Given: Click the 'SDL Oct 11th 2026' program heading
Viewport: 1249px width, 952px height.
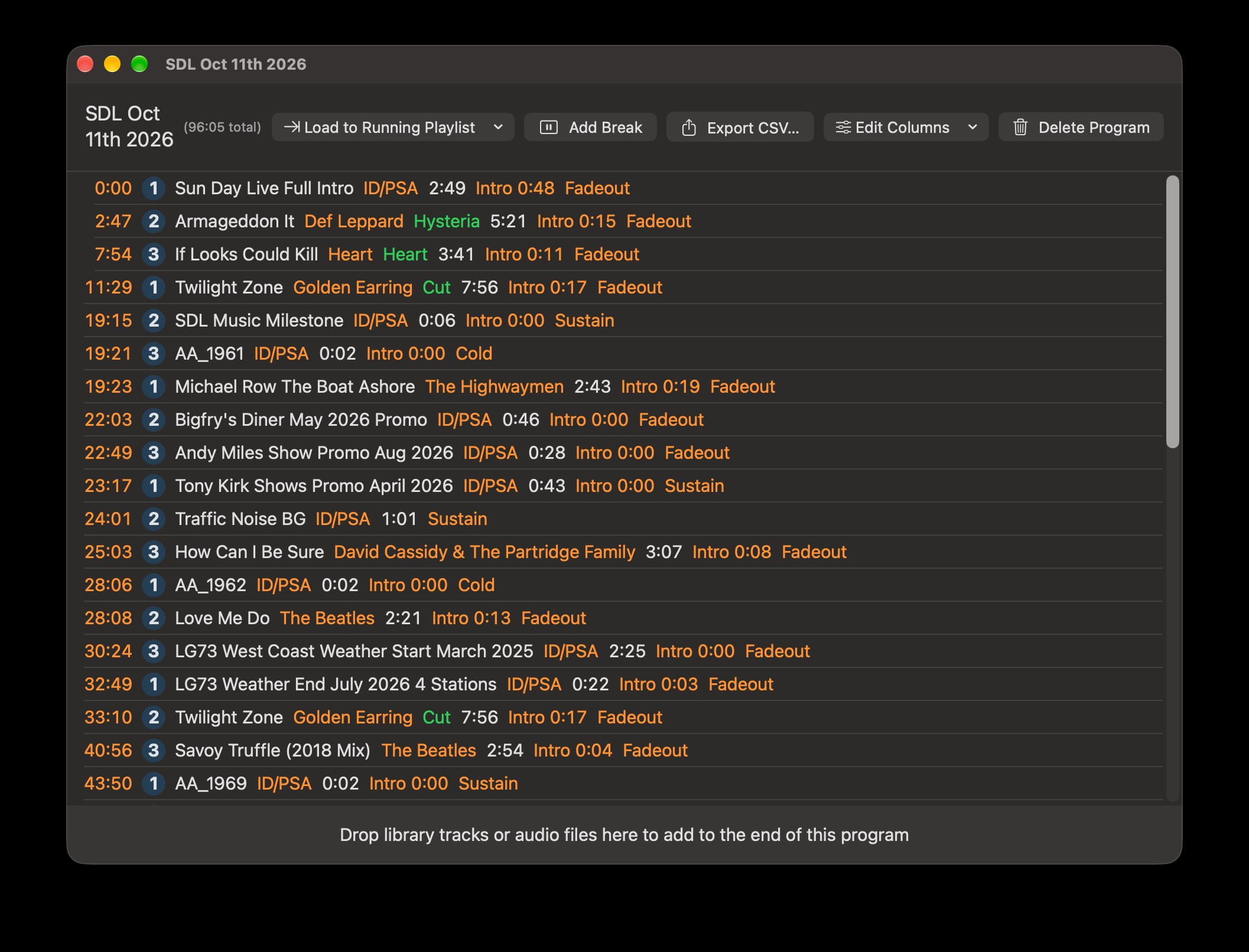Looking at the screenshot, I should point(129,126).
